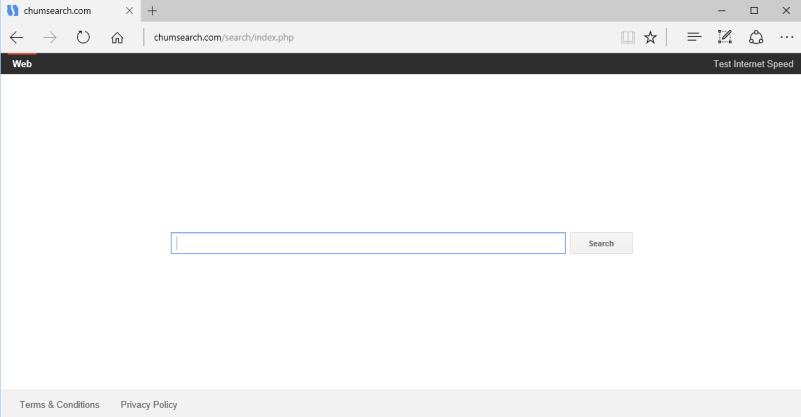Open the Test Internet Speed link
801x417 pixels.
coord(753,64)
